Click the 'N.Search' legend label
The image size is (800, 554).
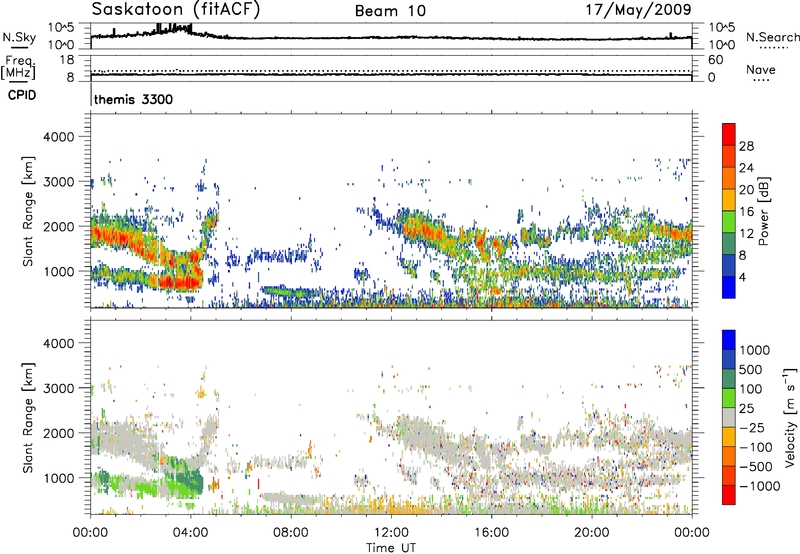click(x=772, y=37)
